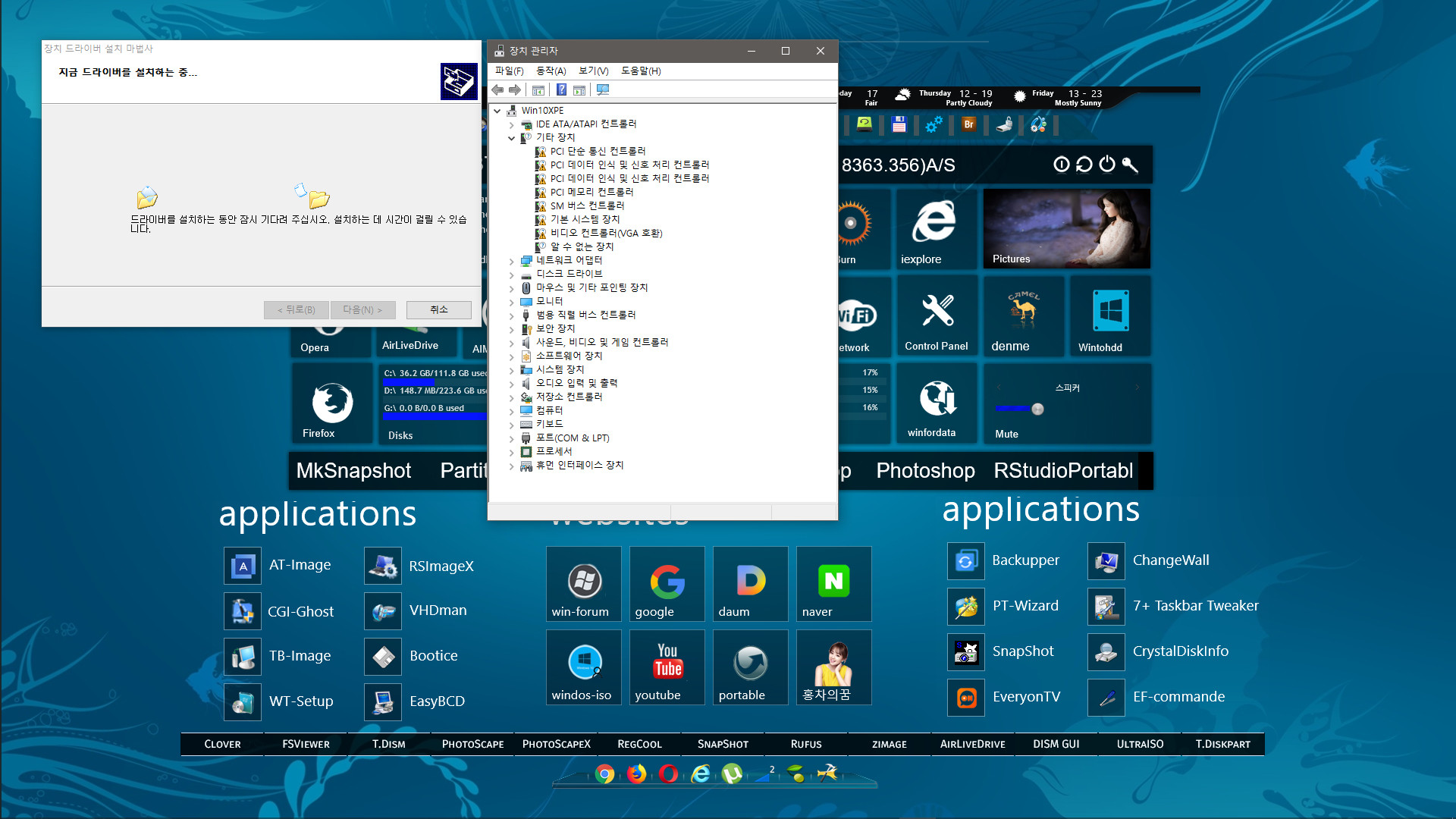Click the restart icon in the top right widget
Image resolution: width=1456 pixels, height=819 pixels.
[x=1084, y=165]
